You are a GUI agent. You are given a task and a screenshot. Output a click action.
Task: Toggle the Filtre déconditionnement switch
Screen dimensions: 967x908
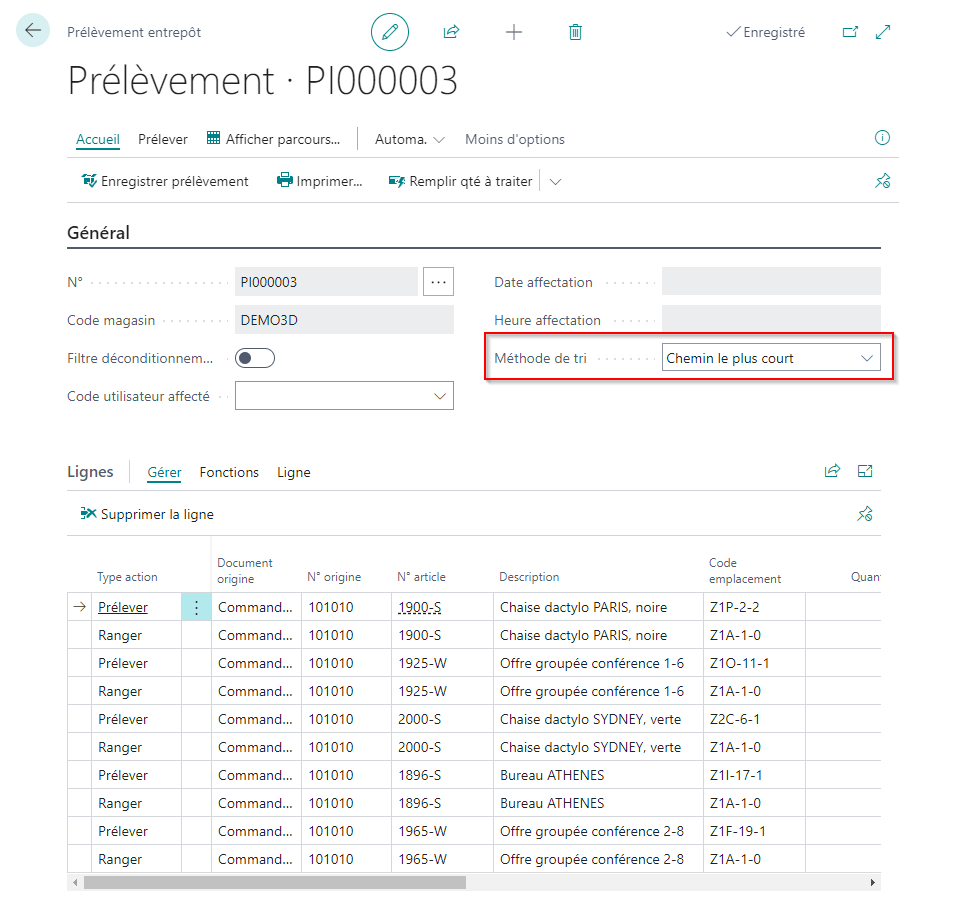coord(255,358)
